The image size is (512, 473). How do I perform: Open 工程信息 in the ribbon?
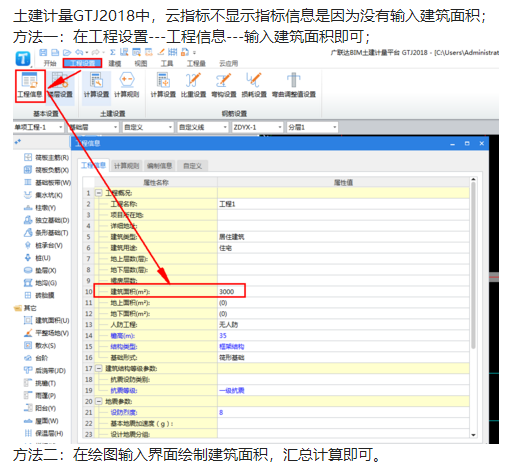(30, 86)
